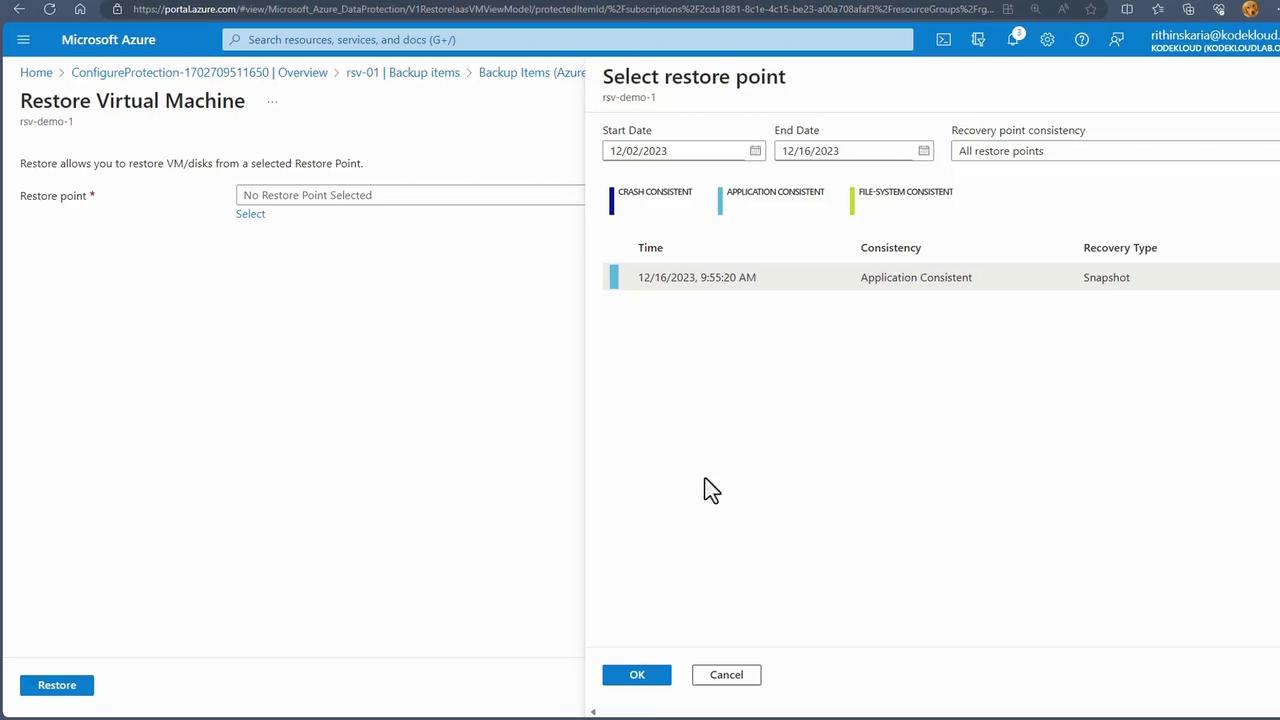Click the blue Restore button
Screen dimensions: 1280x720
click(57, 685)
